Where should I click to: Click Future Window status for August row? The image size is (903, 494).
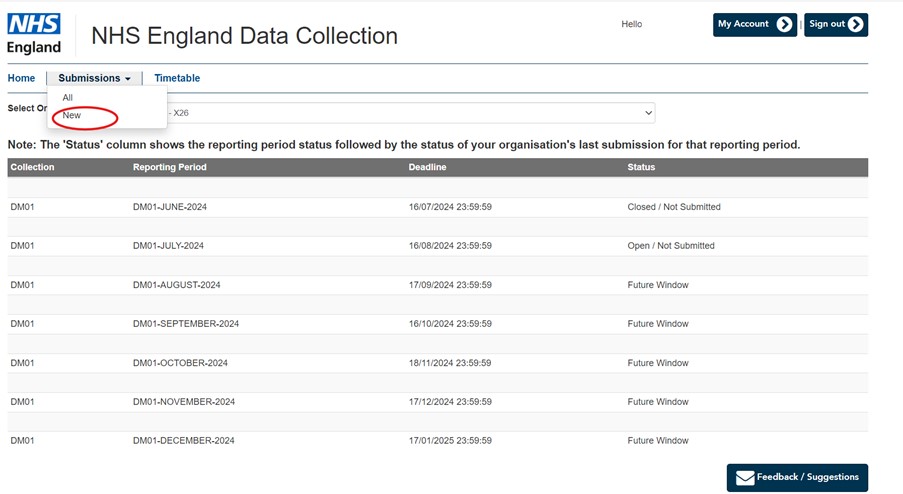(658, 284)
